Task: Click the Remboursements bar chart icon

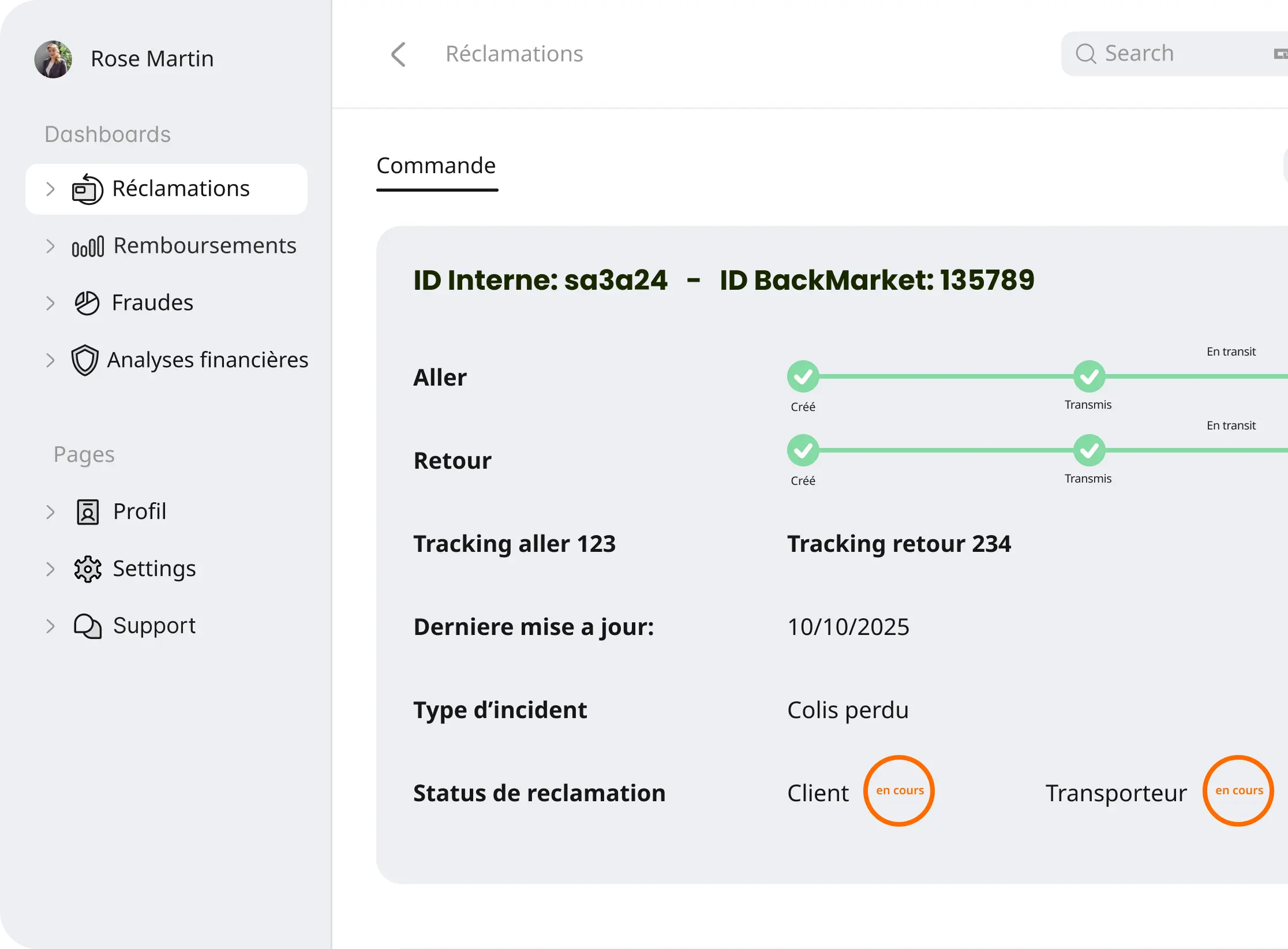Action: coord(88,246)
